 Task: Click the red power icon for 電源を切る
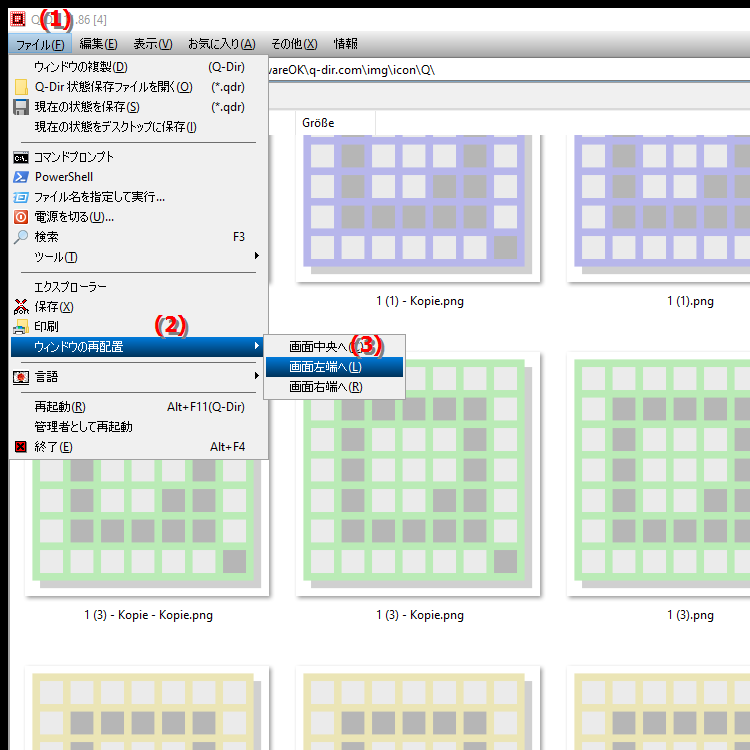(21, 217)
